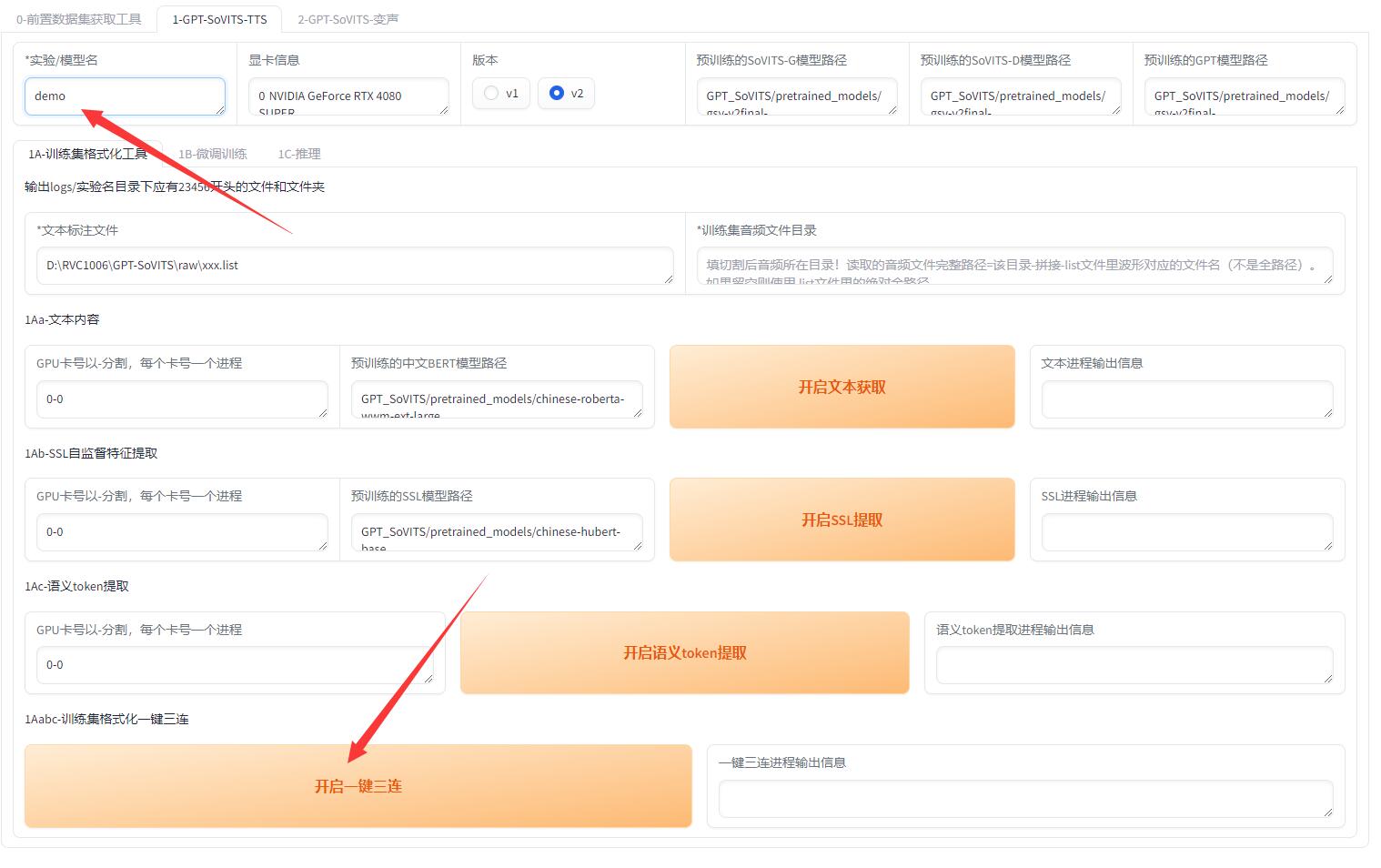Screen dimensions: 1381x868
Task: Click the 预训练的SSL模型路径 field
Action: [x=497, y=532]
